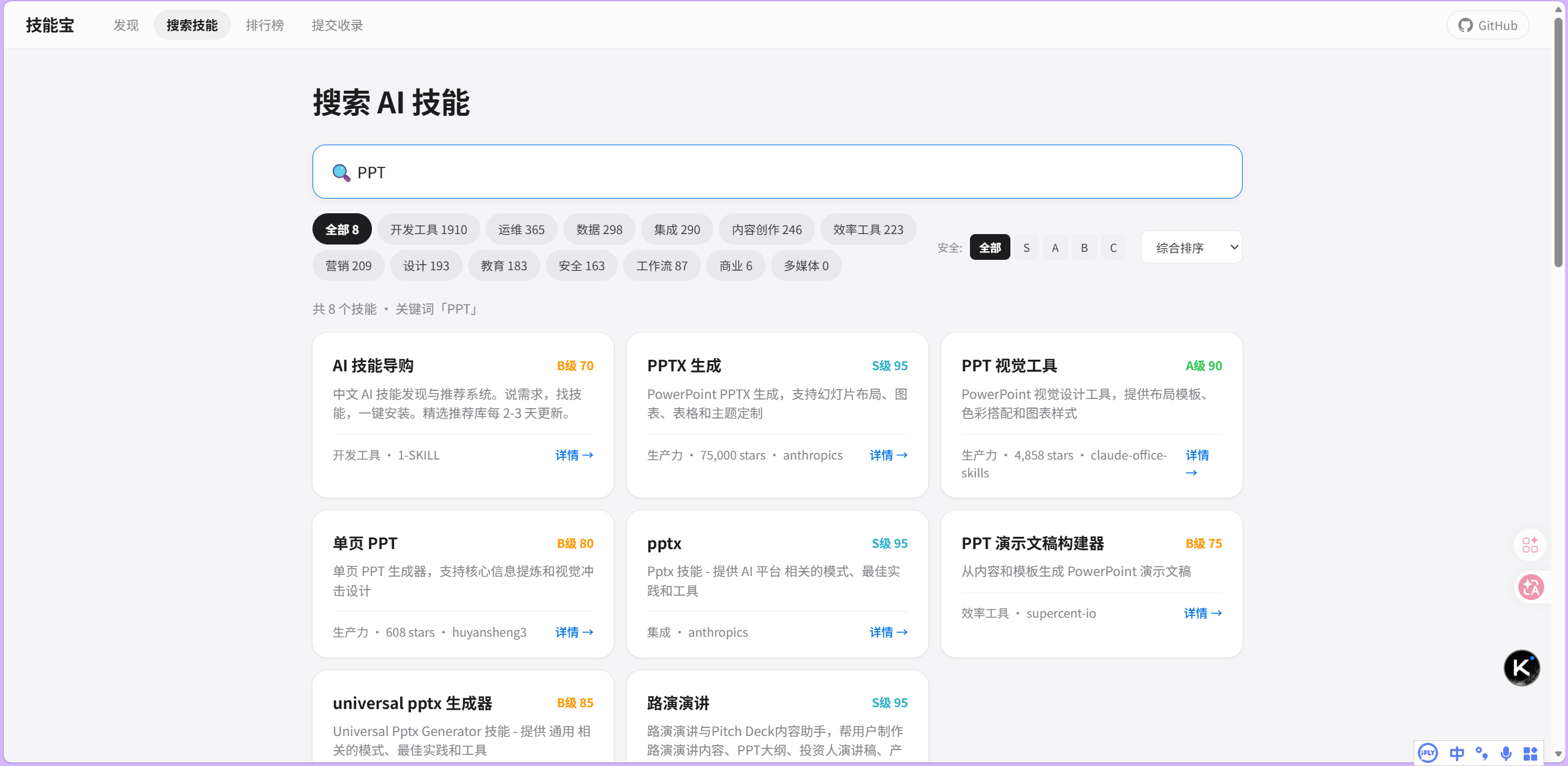
Task: Filter by 教育 183 category
Action: pos(504,265)
